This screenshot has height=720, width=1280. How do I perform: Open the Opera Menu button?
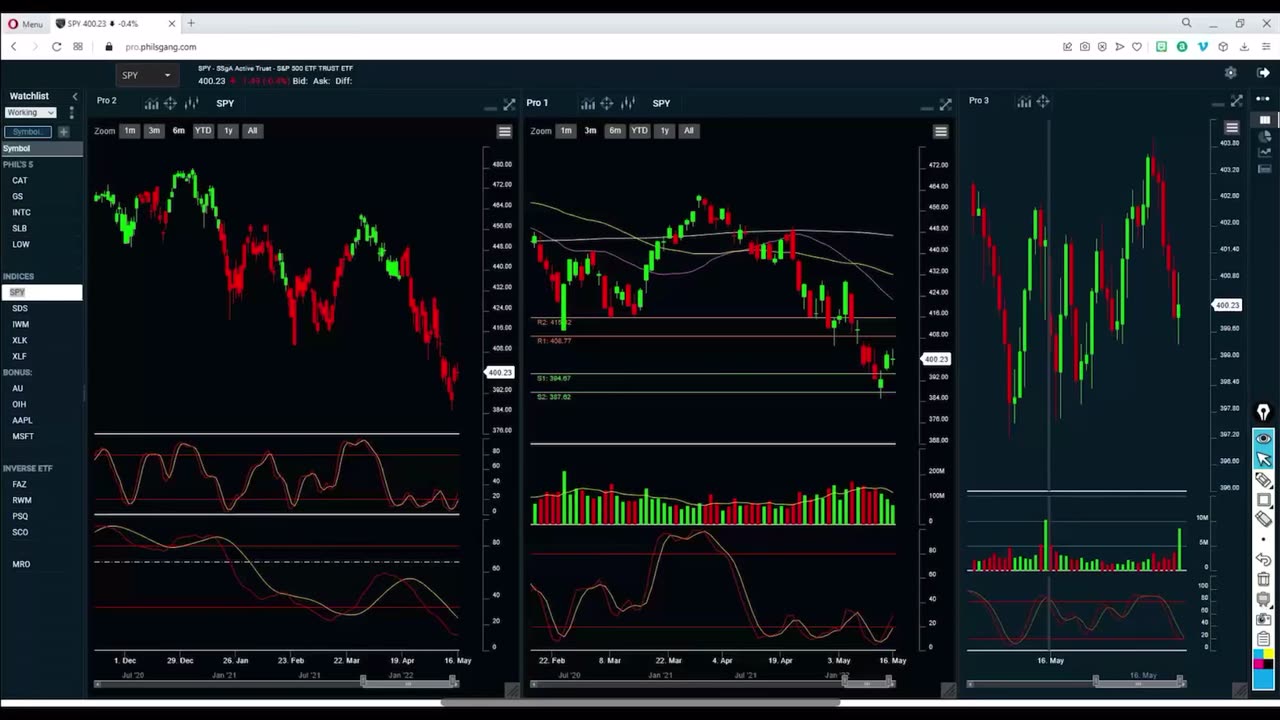(25, 23)
